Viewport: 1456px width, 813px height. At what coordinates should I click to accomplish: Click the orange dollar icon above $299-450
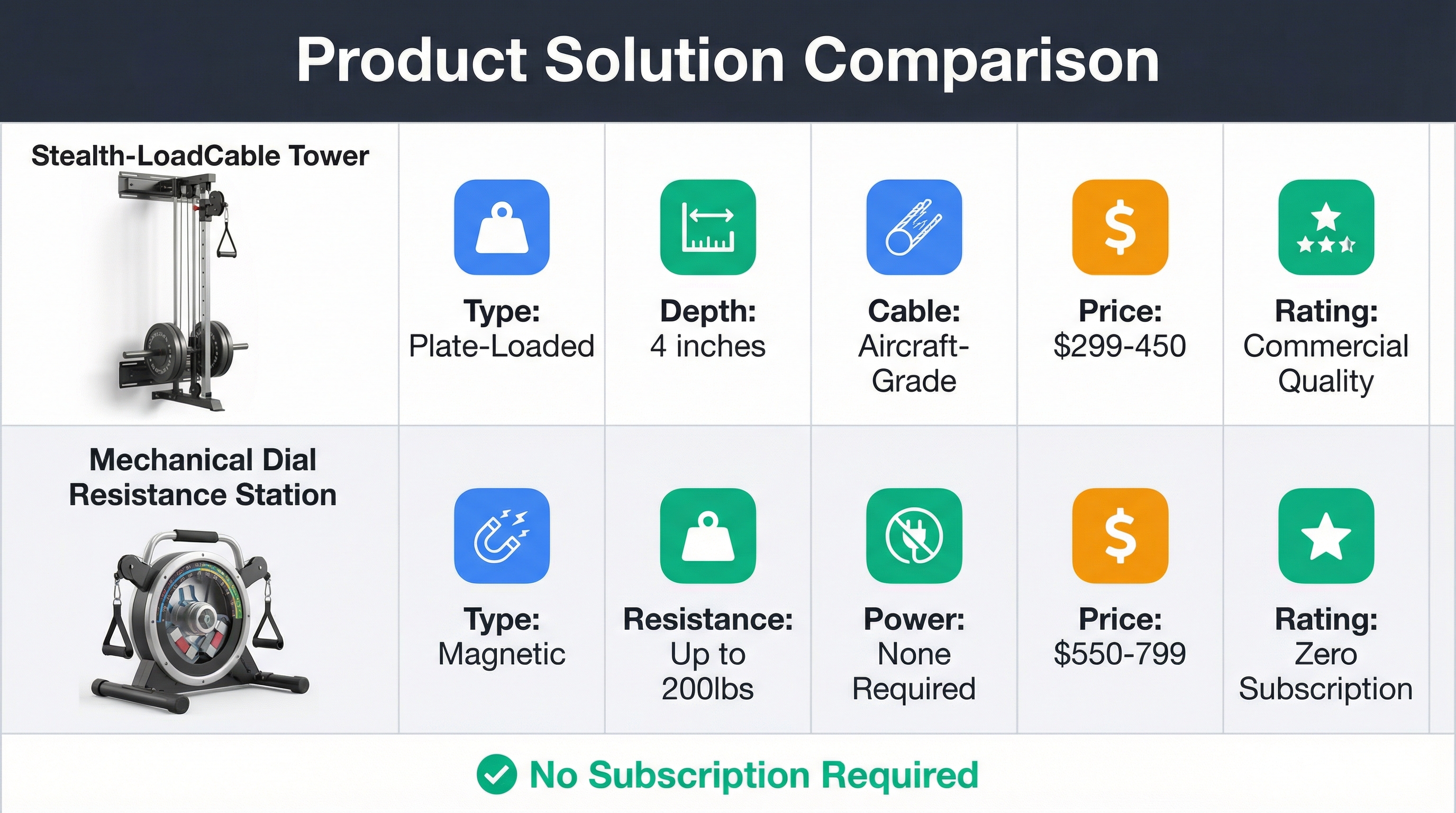coord(1120,227)
